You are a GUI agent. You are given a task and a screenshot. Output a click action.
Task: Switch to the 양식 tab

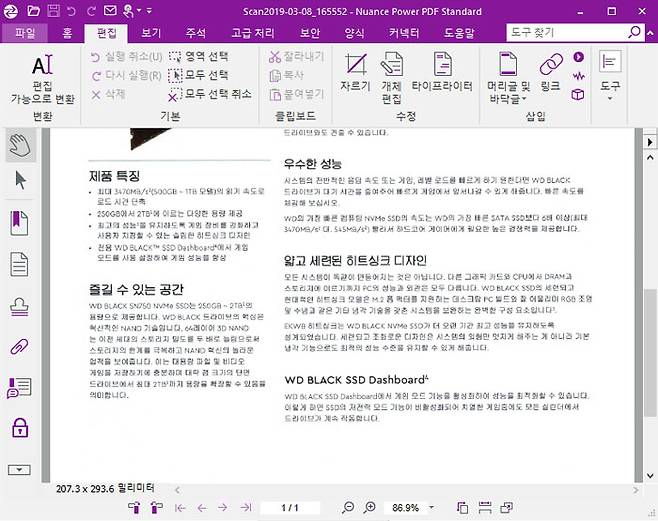click(354, 33)
